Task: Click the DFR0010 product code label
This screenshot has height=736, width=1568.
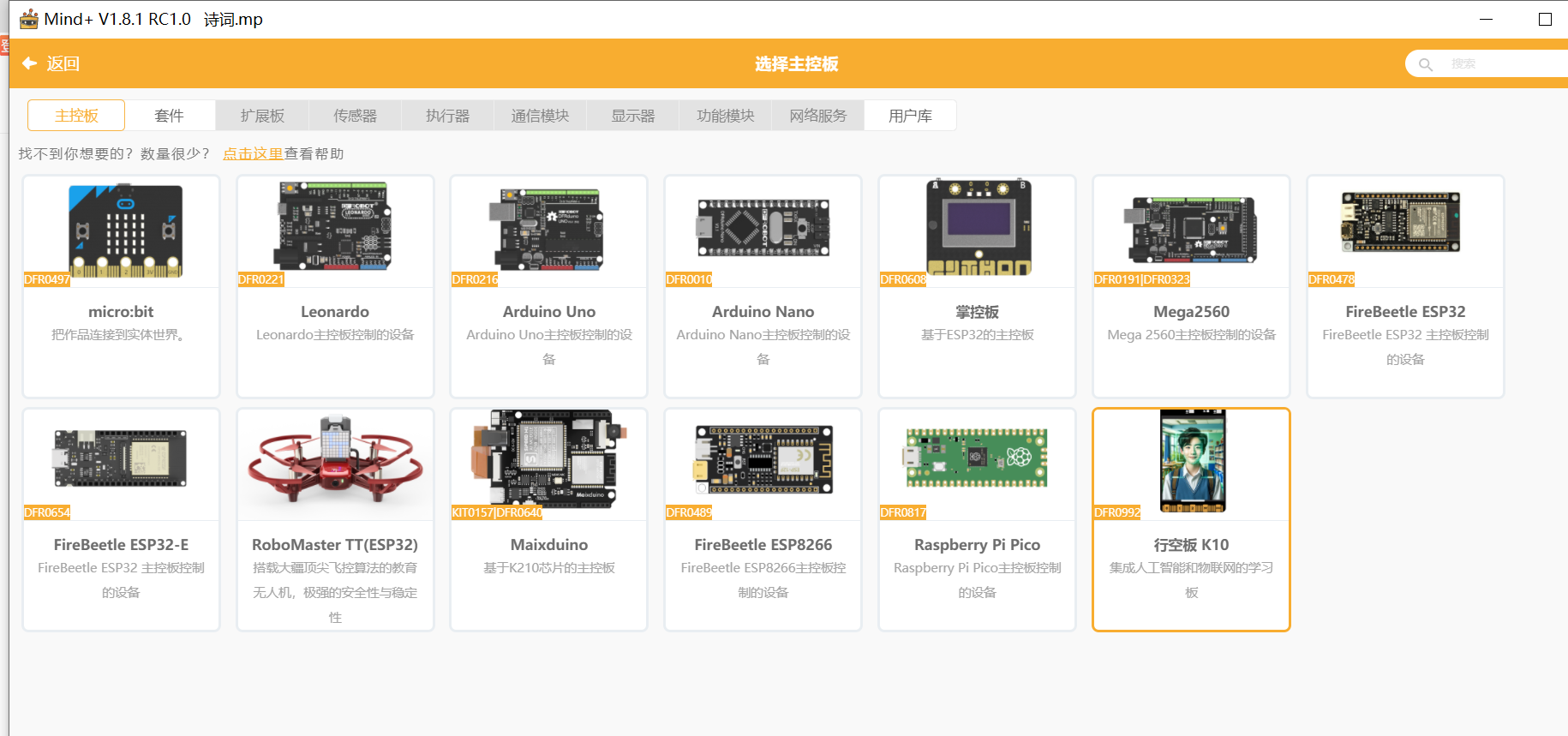Action: (689, 279)
